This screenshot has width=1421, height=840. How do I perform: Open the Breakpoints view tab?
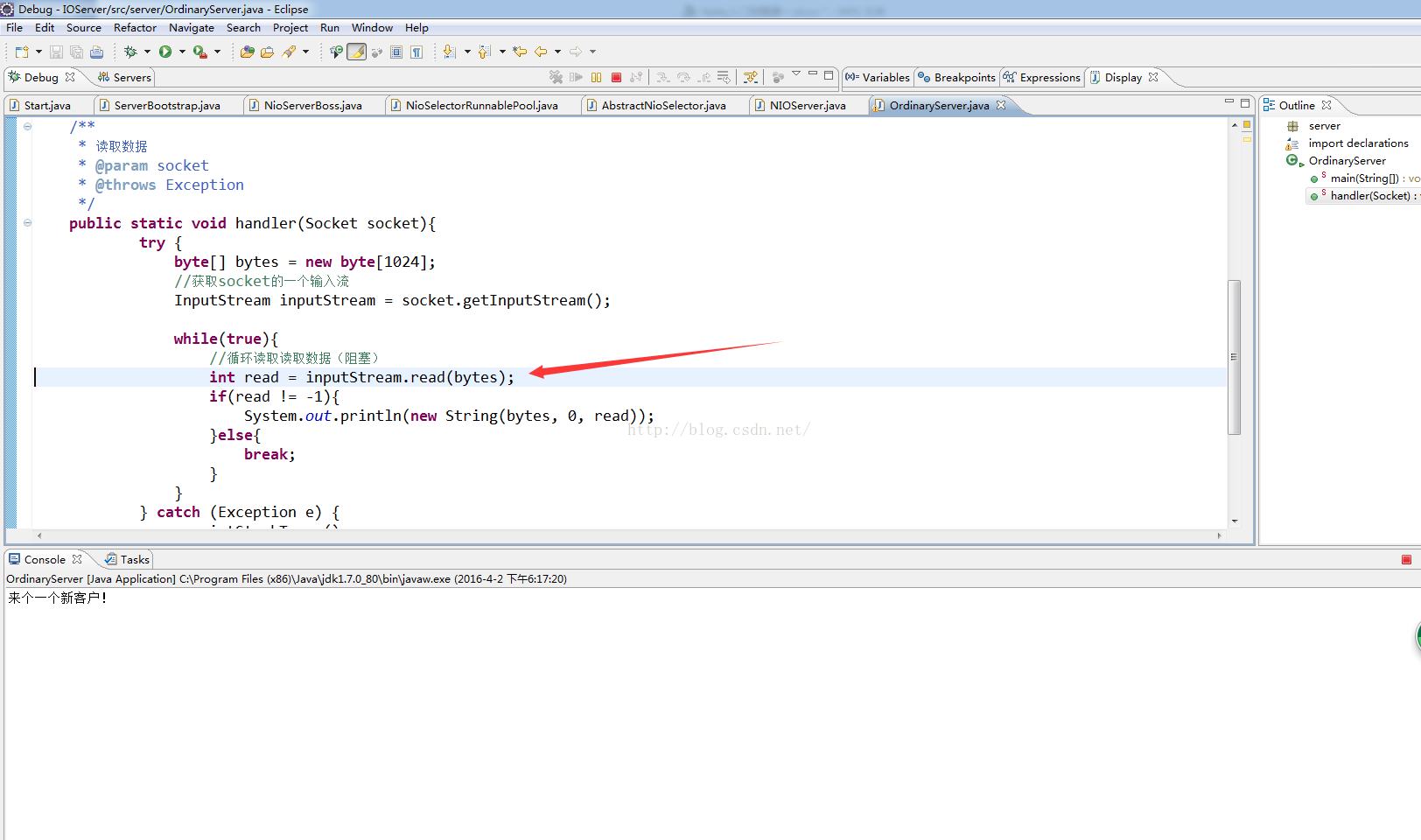click(964, 78)
